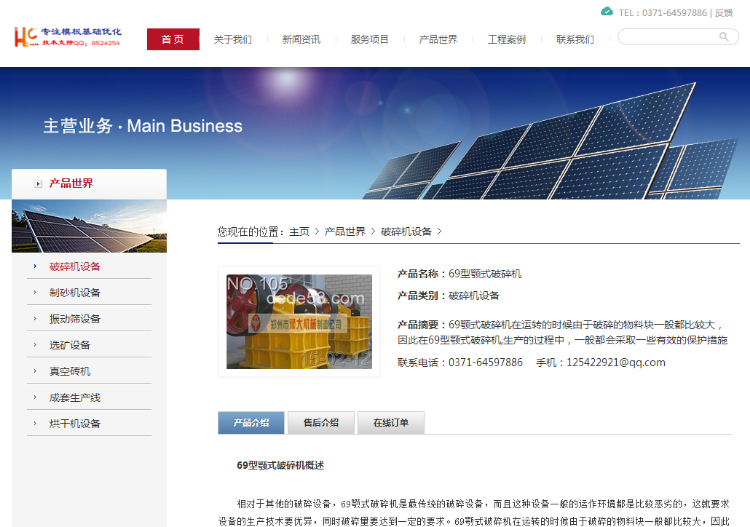
Task: Click the bullet arrow next to 真空砖机
Action: (35, 371)
